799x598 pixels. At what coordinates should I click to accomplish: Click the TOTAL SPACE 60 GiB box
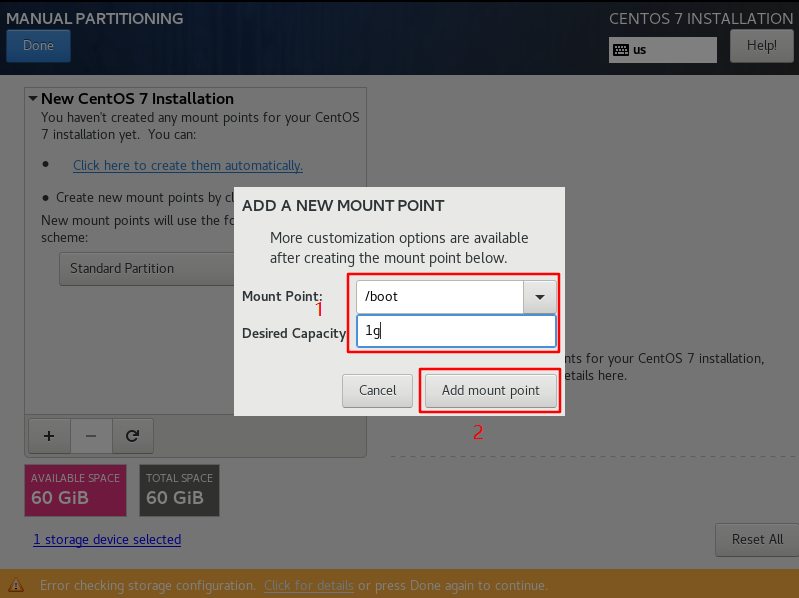pos(179,491)
